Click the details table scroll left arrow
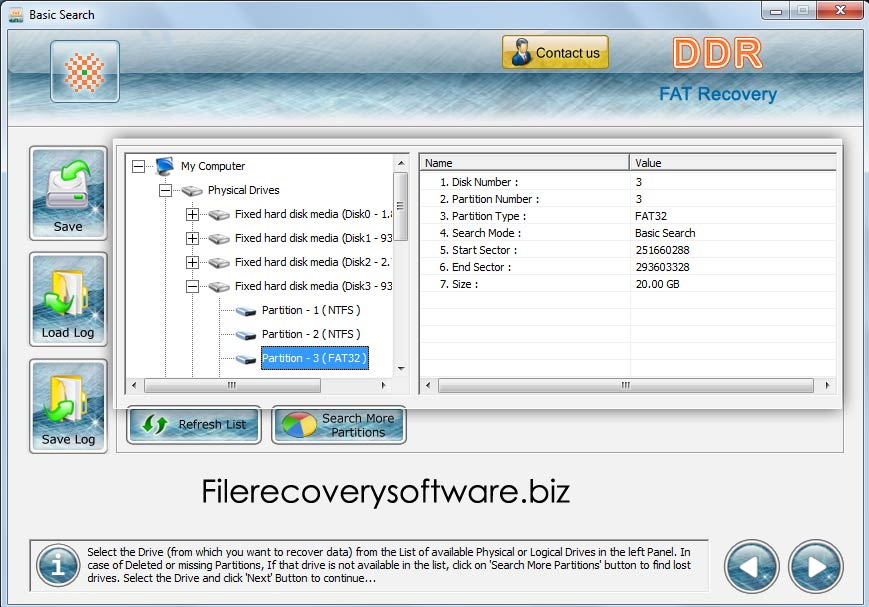This screenshot has width=869, height=607. [428, 385]
